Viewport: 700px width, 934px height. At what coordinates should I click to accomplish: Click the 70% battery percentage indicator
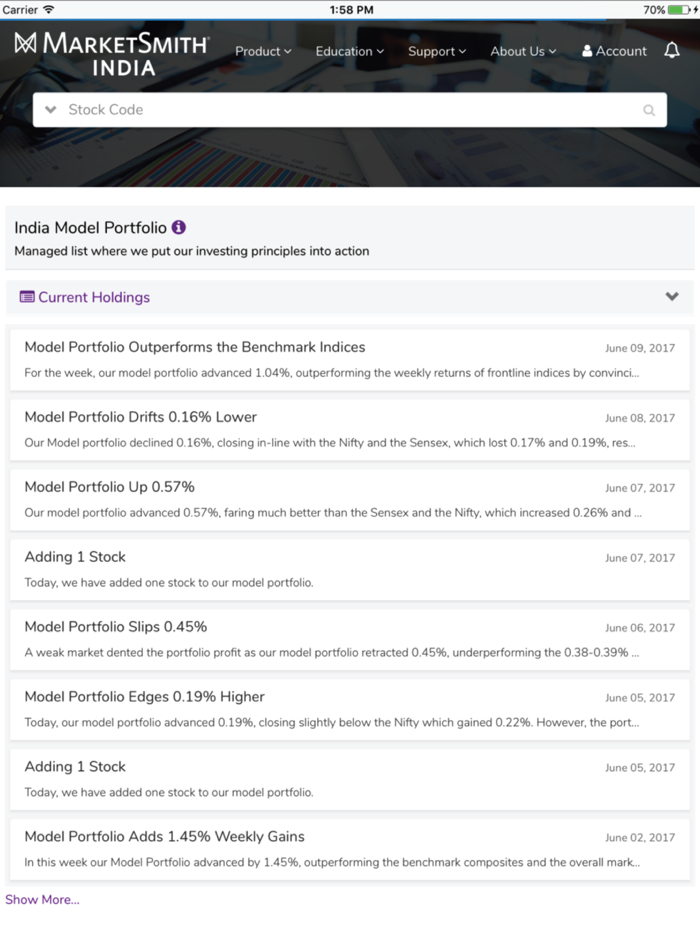pos(654,9)
